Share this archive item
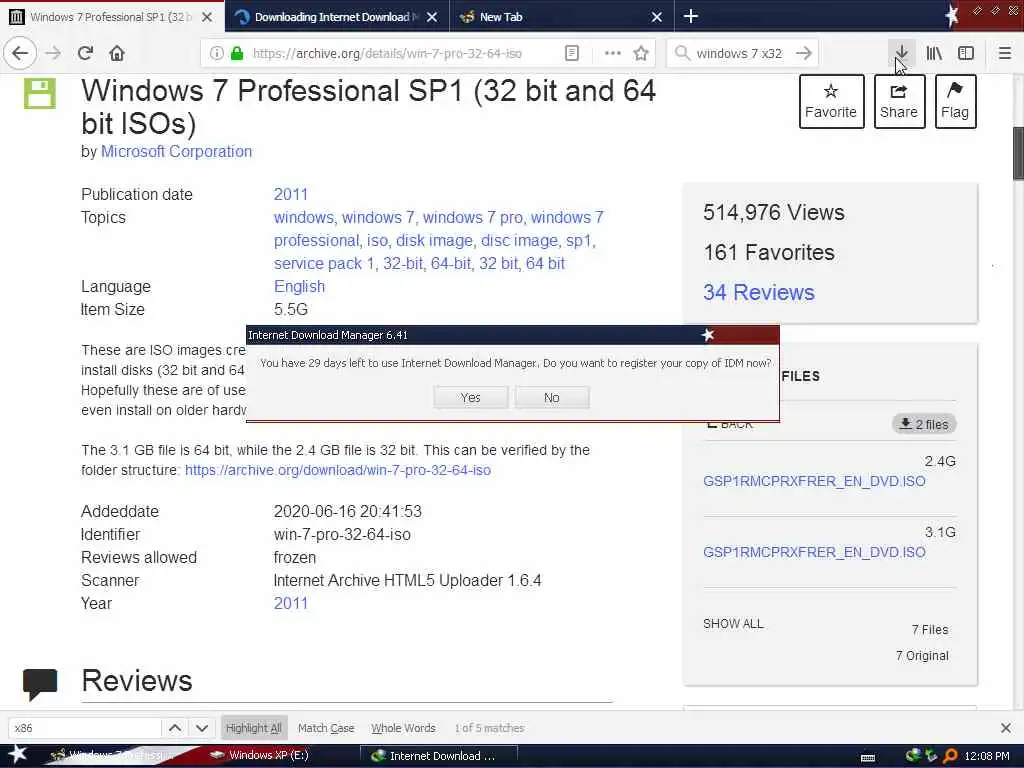The height and width of the screenshot is (768, 1024). [899, 101]
